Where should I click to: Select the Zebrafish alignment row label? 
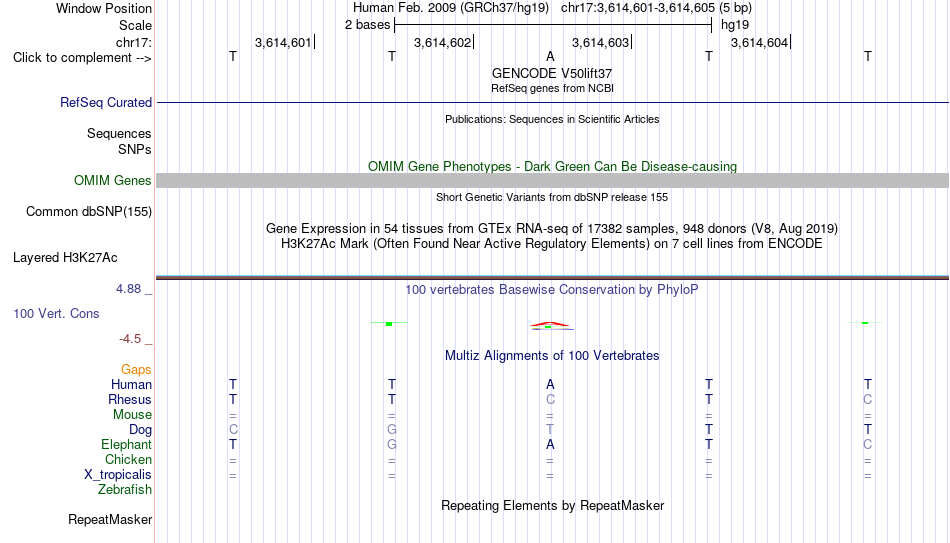(125, 489)
